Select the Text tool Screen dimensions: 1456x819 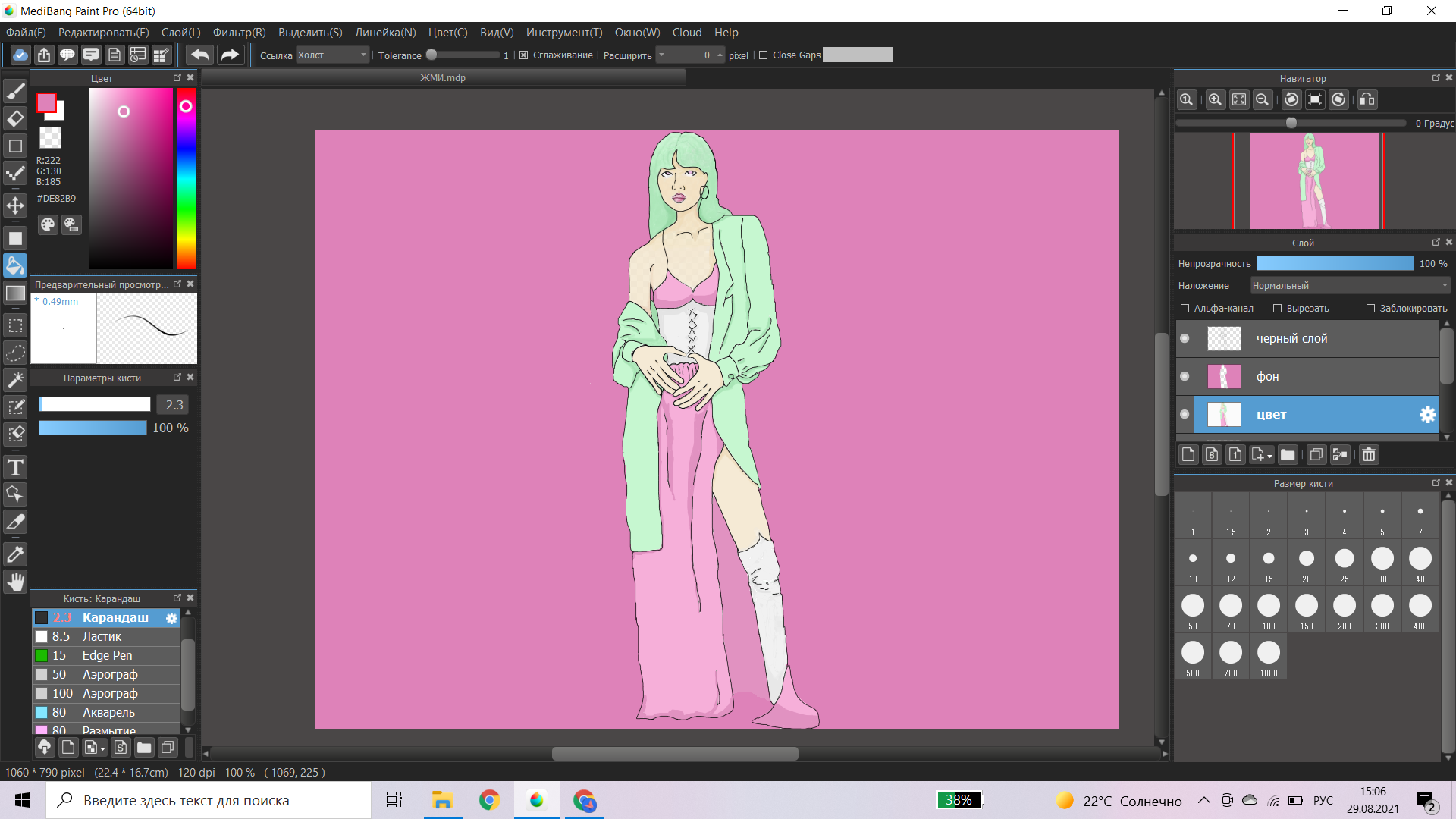pyautogui.click(x=15, y=467)
